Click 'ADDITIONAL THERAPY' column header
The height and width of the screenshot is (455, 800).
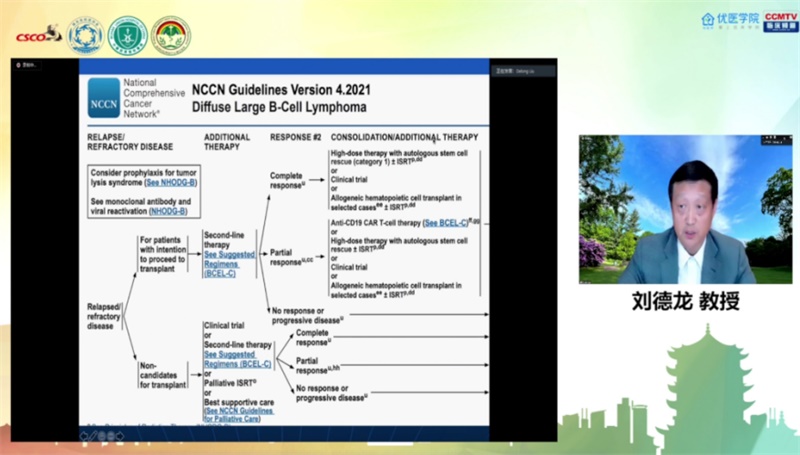coord(227,142)
